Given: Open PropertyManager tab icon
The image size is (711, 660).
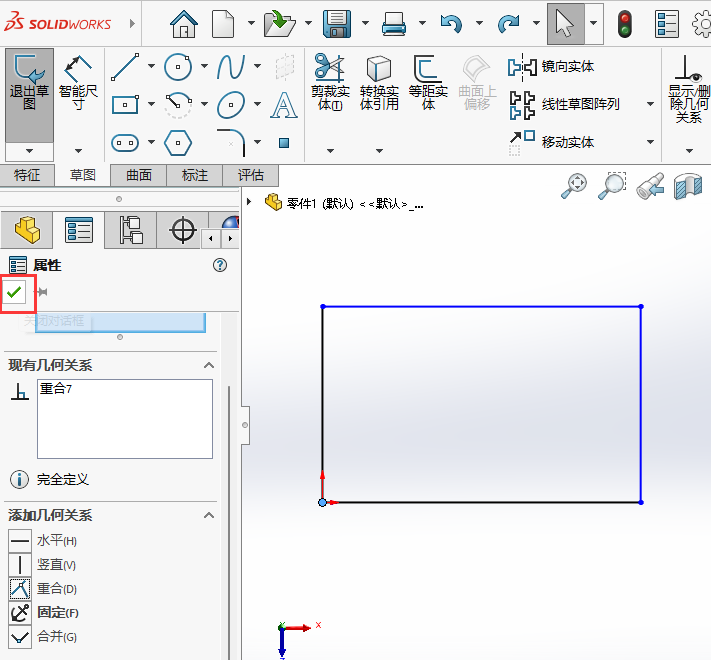Looking at the screenshot, I should (x=79, y=230).
